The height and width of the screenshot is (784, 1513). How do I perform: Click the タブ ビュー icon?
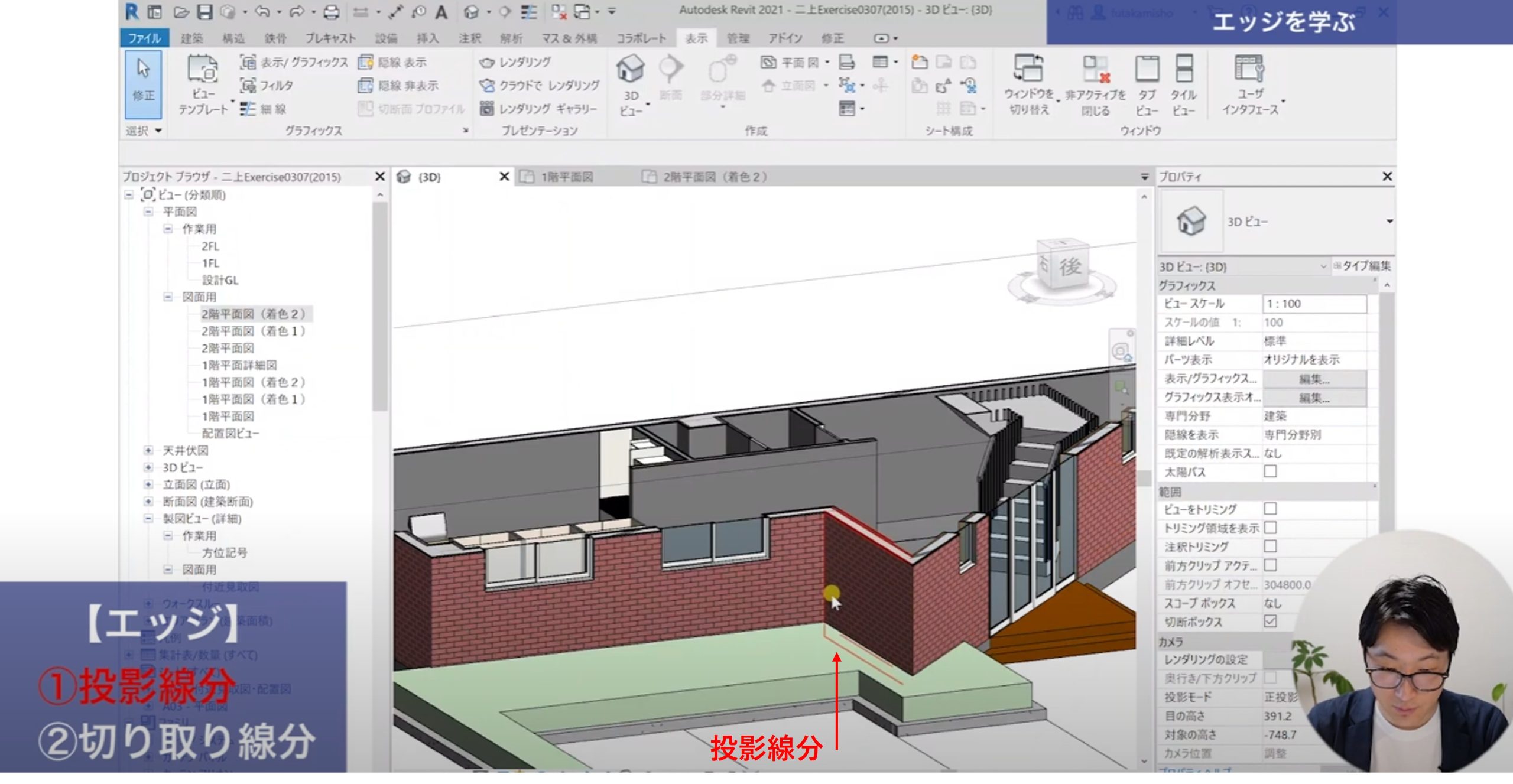tap(1147, 69)
